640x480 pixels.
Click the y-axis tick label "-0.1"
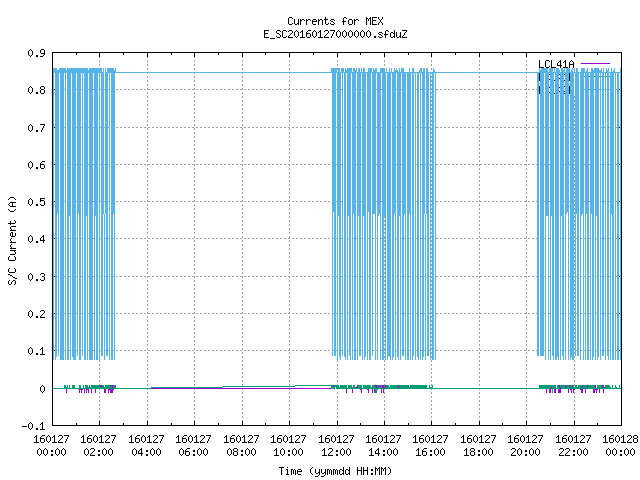tap(33, 426)
